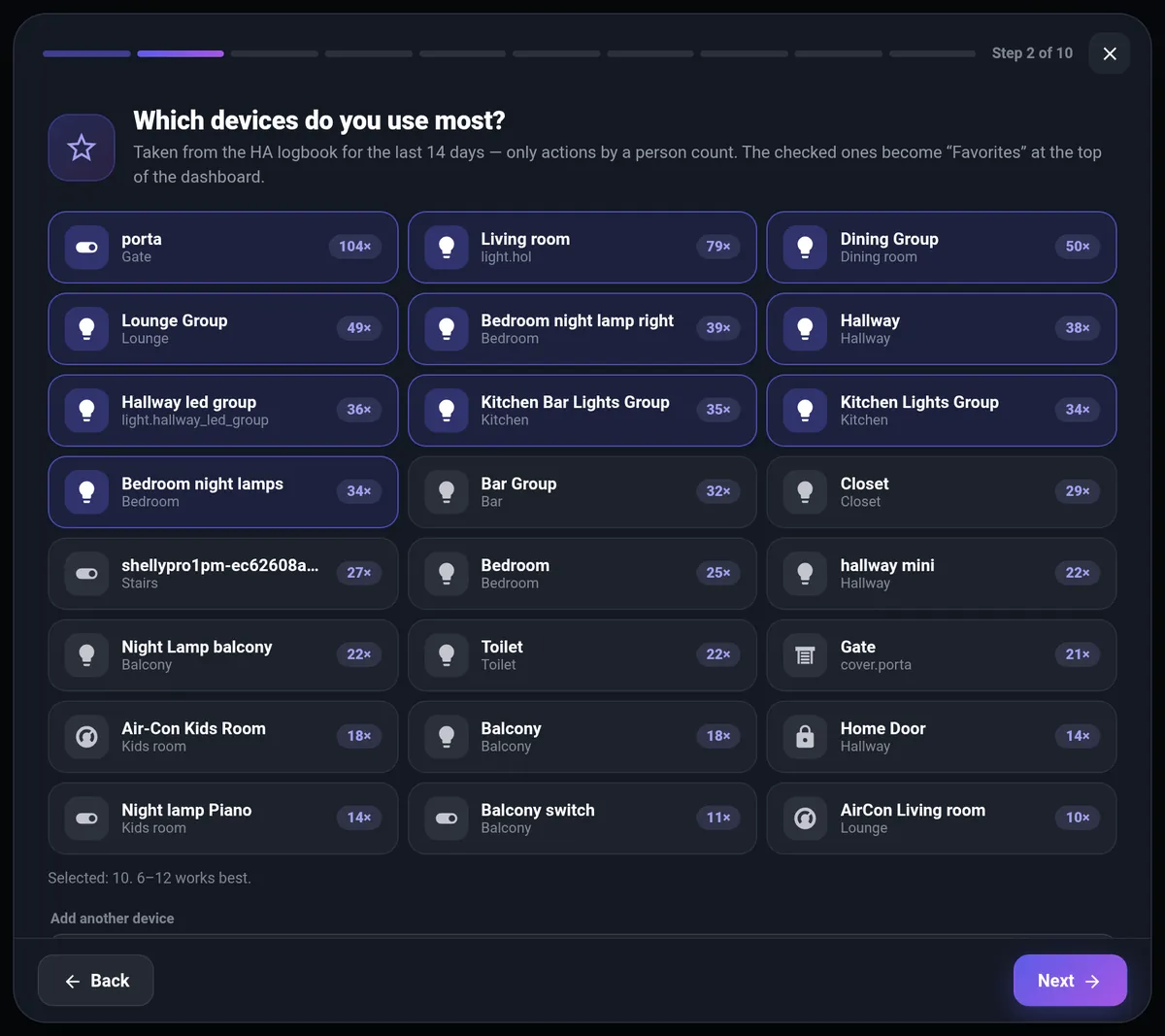Click the cover blind icon on the Gate card
The width and height of the screenshot is (1165, 1036).
pyautogui.click(x=805, y=655)
